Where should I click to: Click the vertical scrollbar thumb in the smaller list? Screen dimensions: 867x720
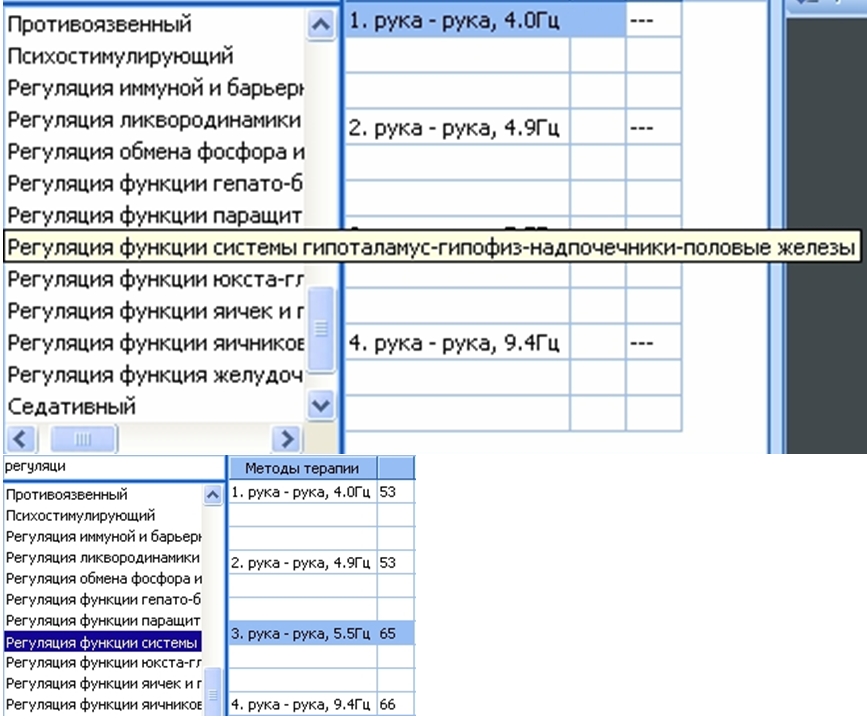coord(213,692)
